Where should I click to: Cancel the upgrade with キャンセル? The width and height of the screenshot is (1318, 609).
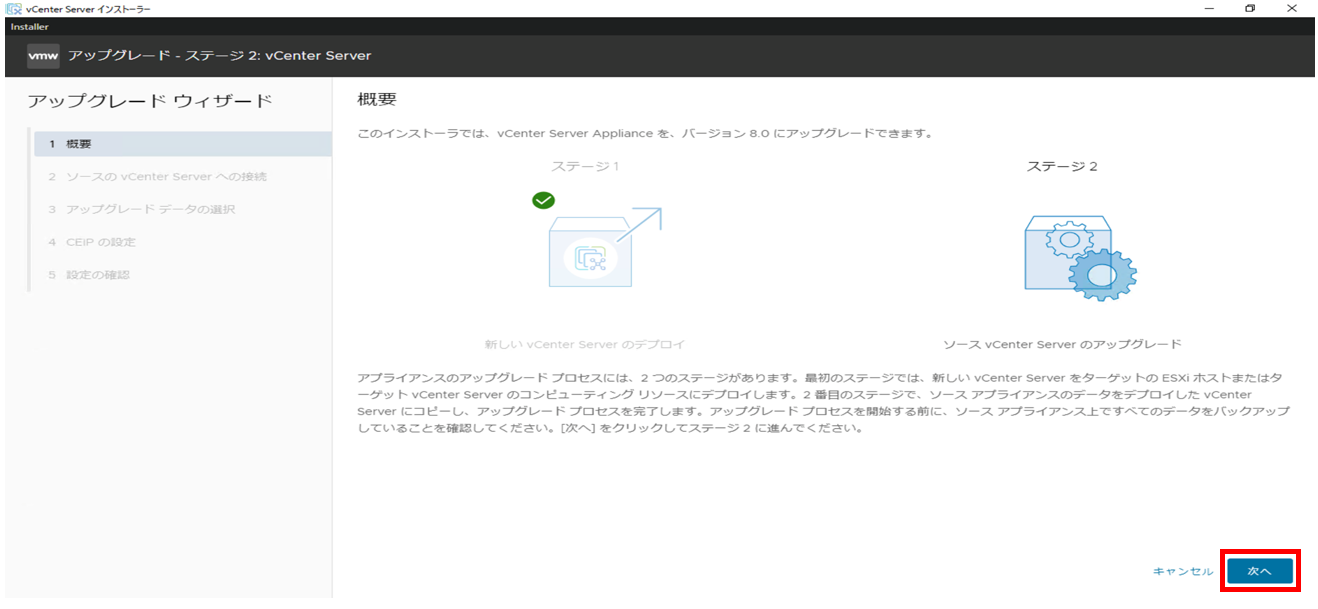coord(1183,571)
